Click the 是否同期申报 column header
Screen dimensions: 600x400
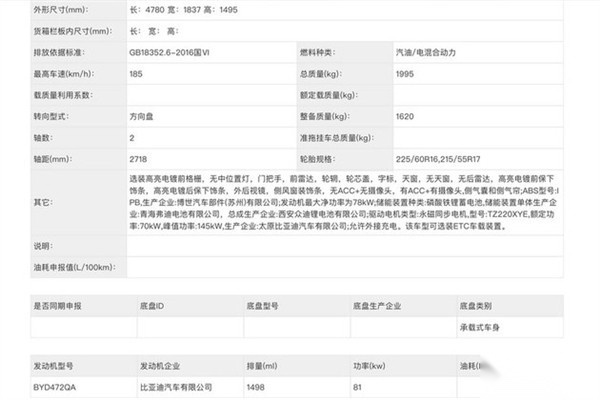coord(57,306)
